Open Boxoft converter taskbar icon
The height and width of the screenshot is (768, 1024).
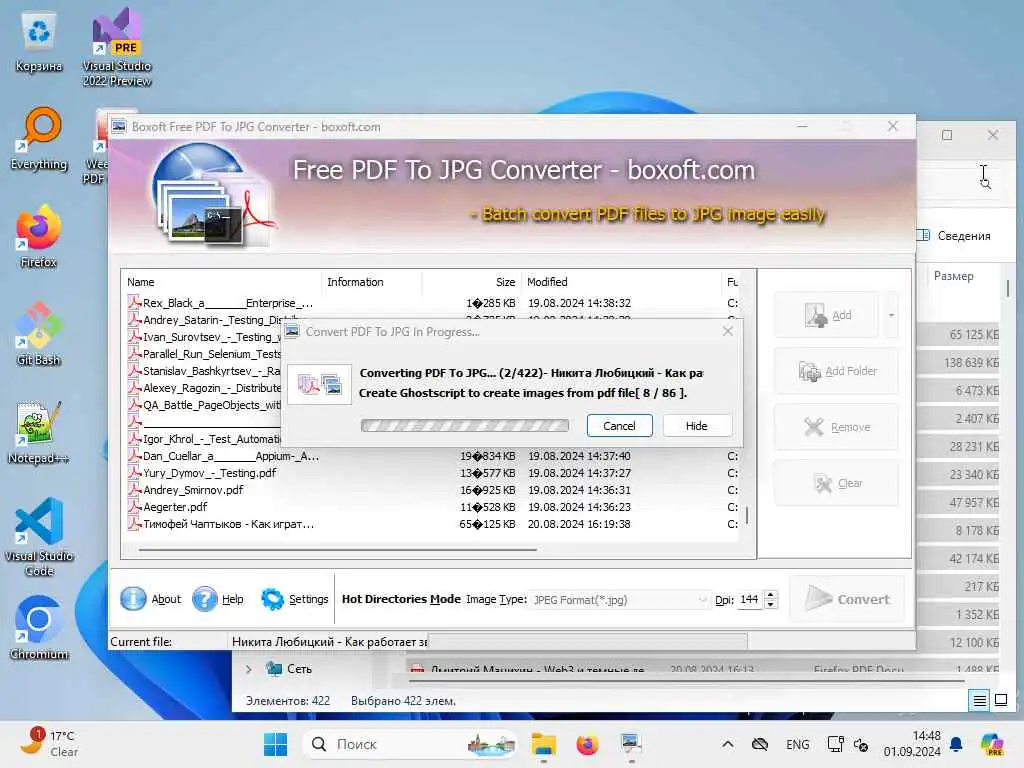pyautogui.click(x=631, y=744)
